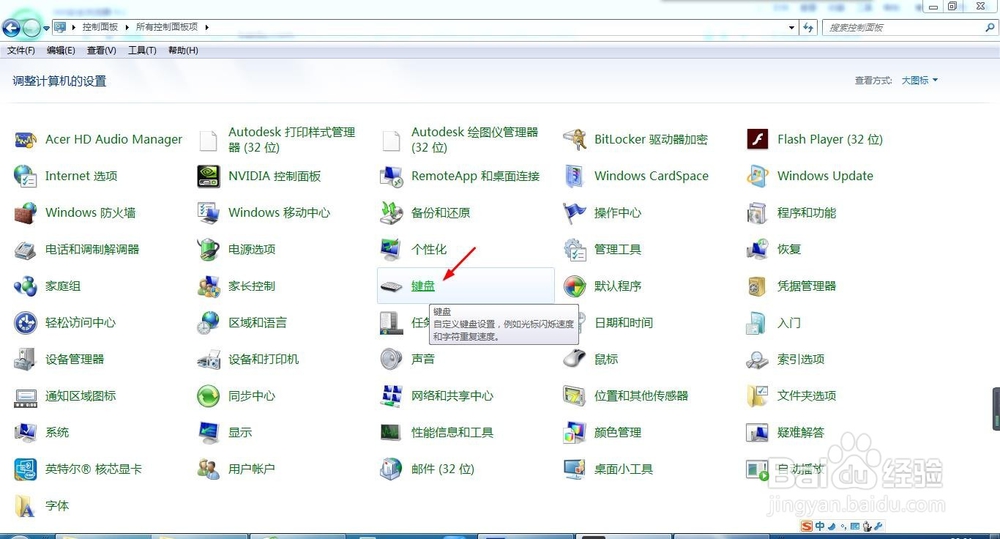Open the Windows 防火墙 icon

[x=26, y=212]
